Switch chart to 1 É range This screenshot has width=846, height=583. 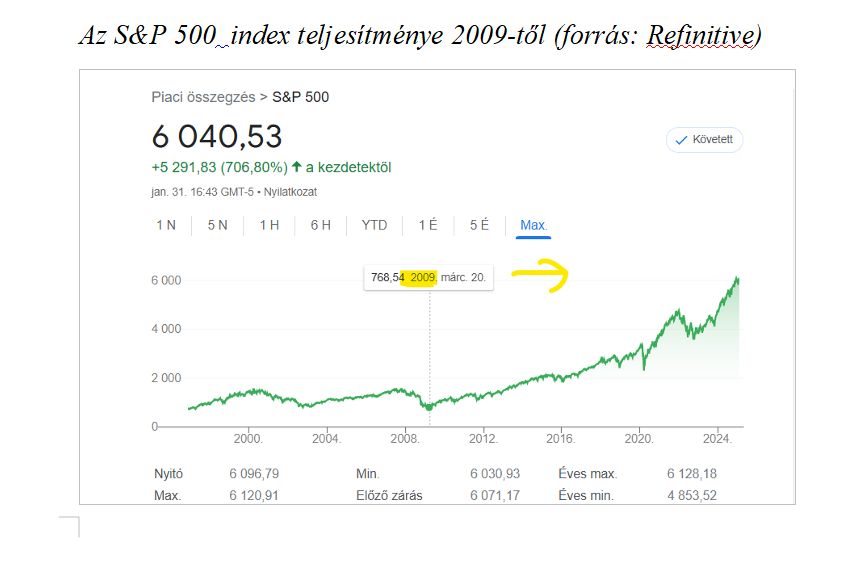[428, 225]
